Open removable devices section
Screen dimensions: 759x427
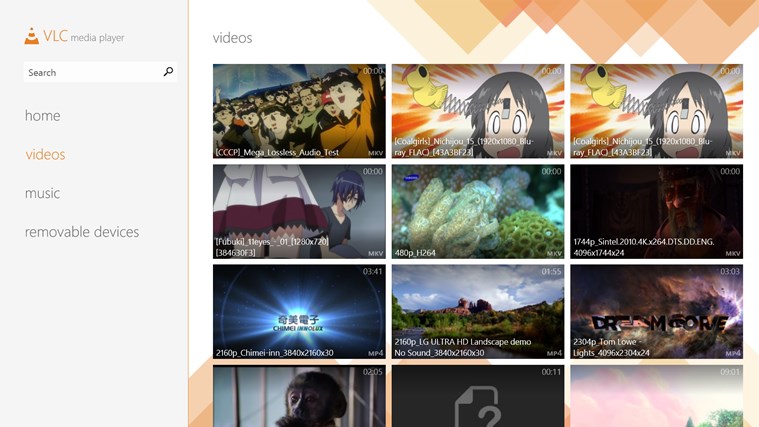point(82,232)
